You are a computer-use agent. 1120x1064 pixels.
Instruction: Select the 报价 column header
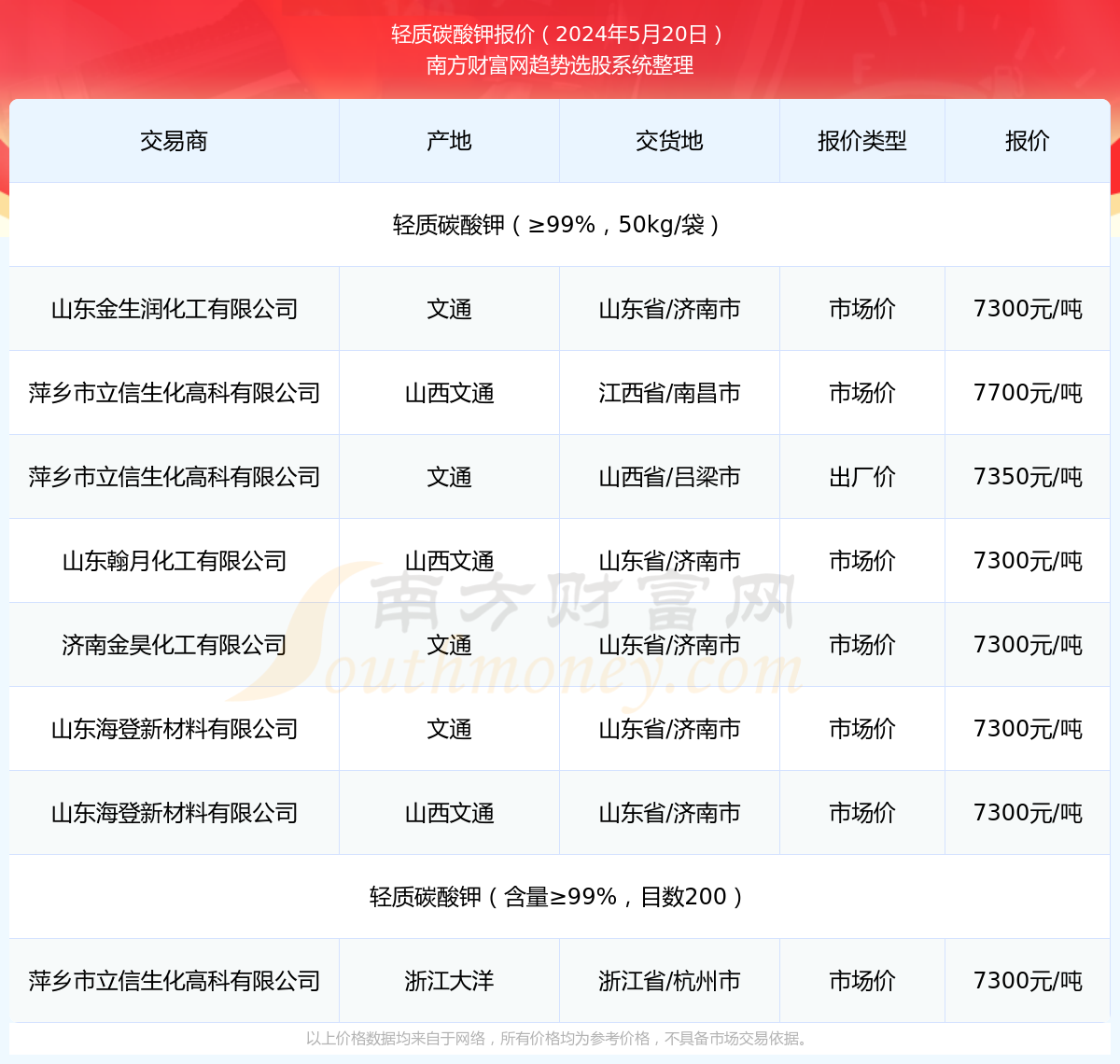pos(1028,141)
